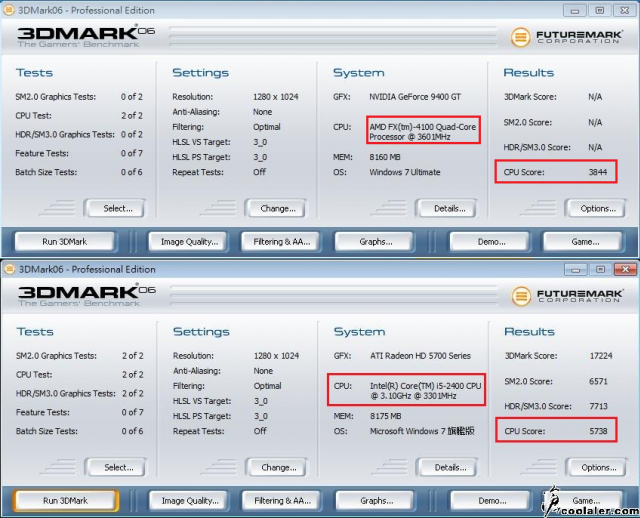The width and height of the screenshot is (640, 518).
Task: Click Run 3DMark in top window
Action: 64,241
